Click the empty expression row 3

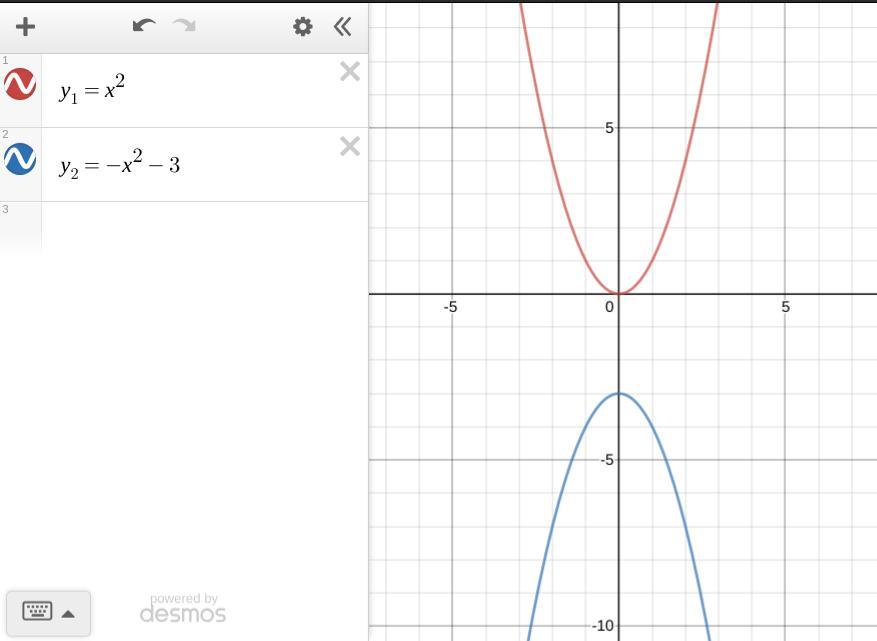point(205,227)
